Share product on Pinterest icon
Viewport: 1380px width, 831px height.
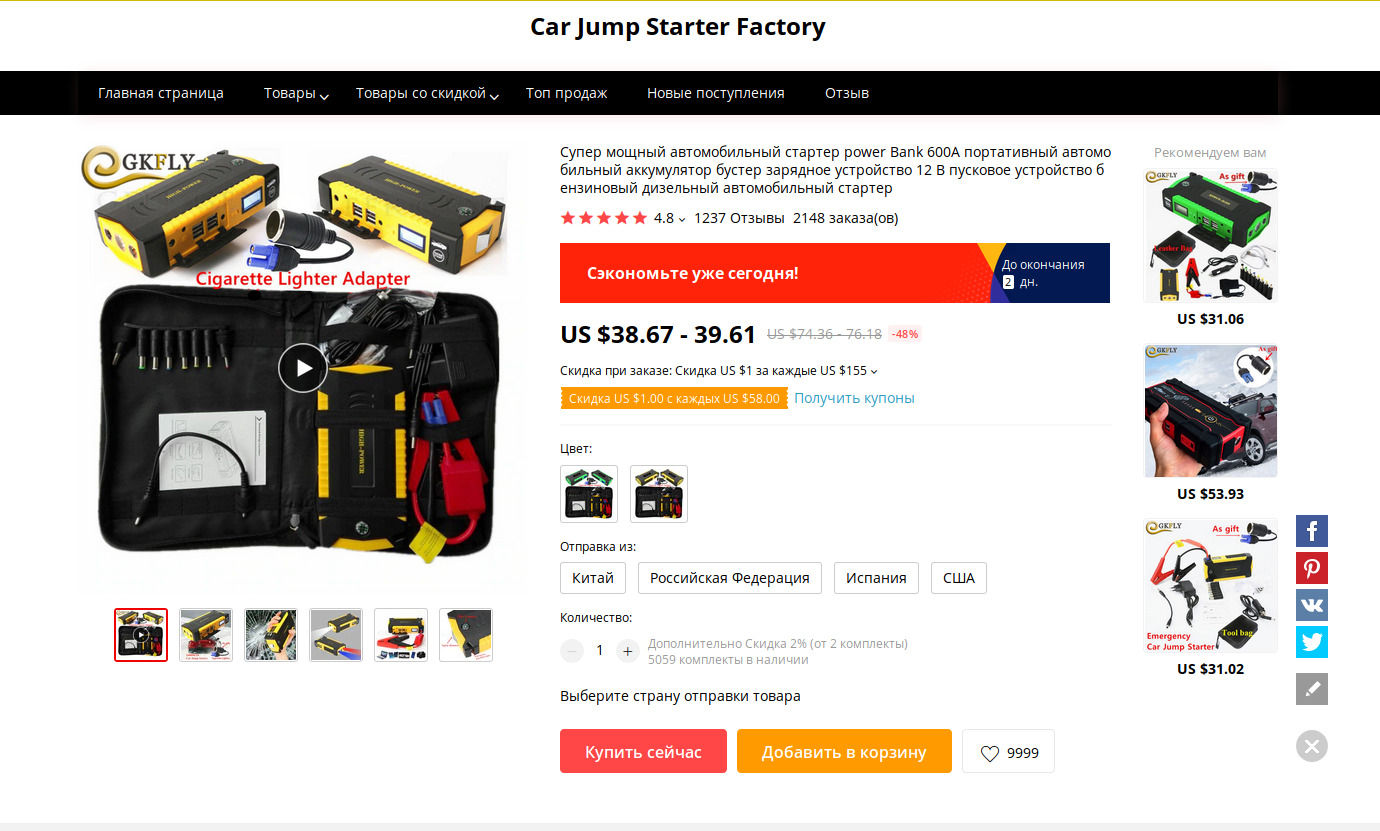coord(1312,568)
